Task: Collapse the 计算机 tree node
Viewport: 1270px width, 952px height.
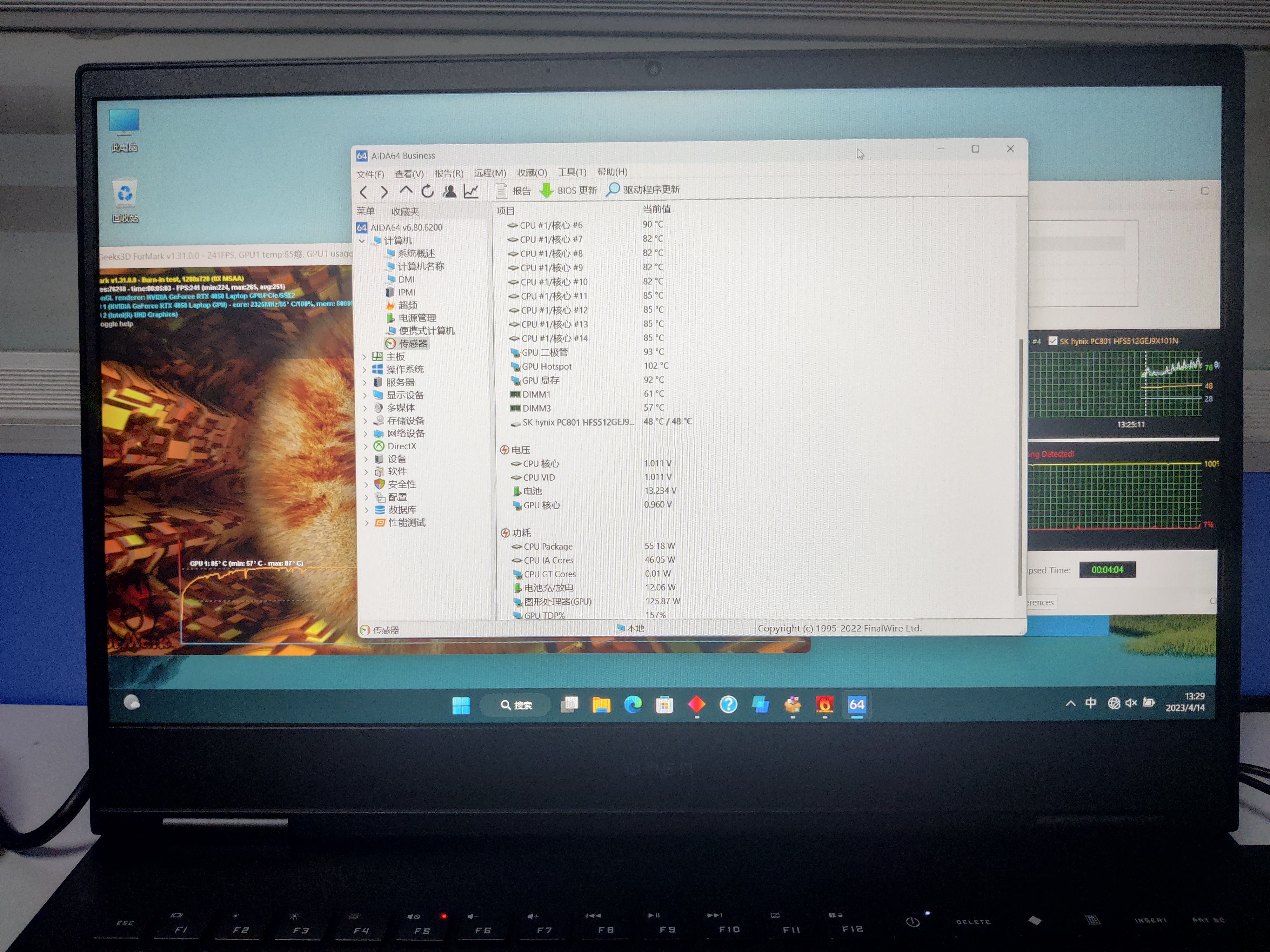Action: tap(362, 241)
